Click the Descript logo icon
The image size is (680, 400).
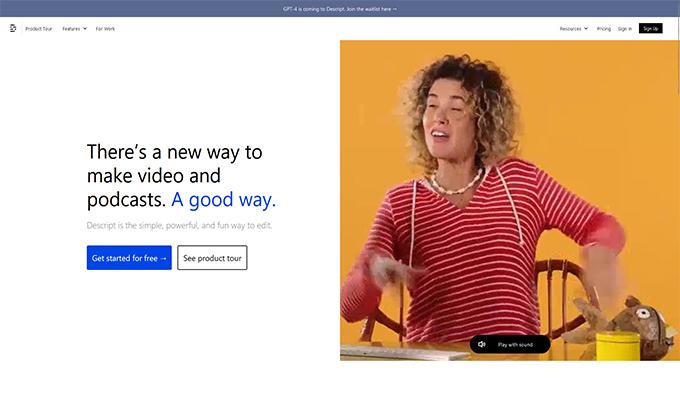13,28
